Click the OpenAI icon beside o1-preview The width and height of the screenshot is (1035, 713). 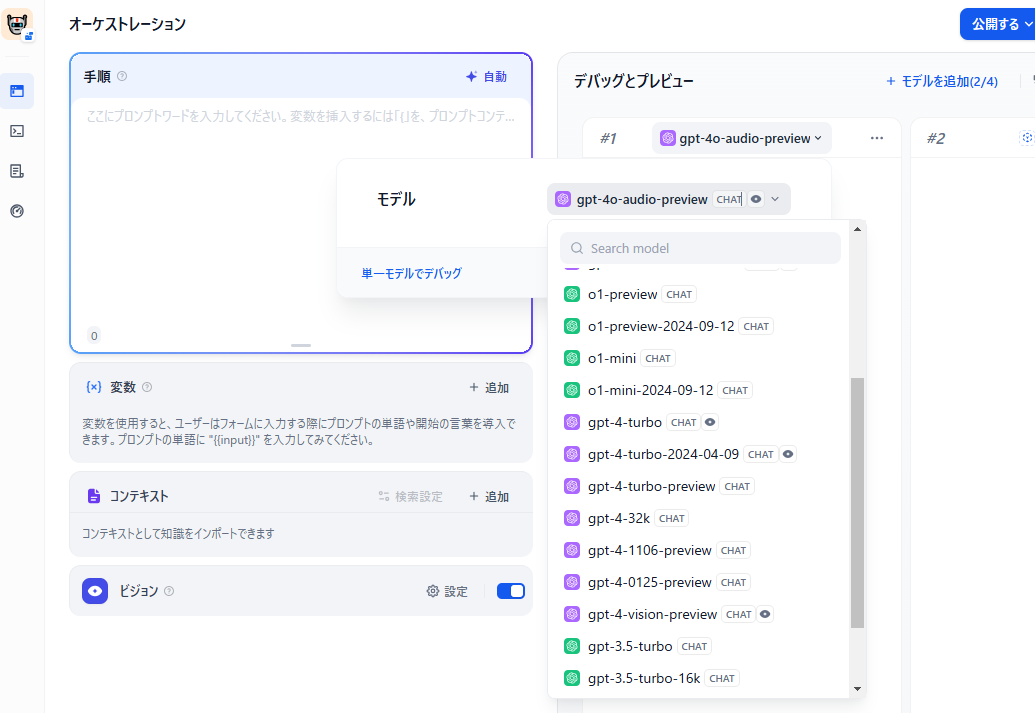coord(572,294)
